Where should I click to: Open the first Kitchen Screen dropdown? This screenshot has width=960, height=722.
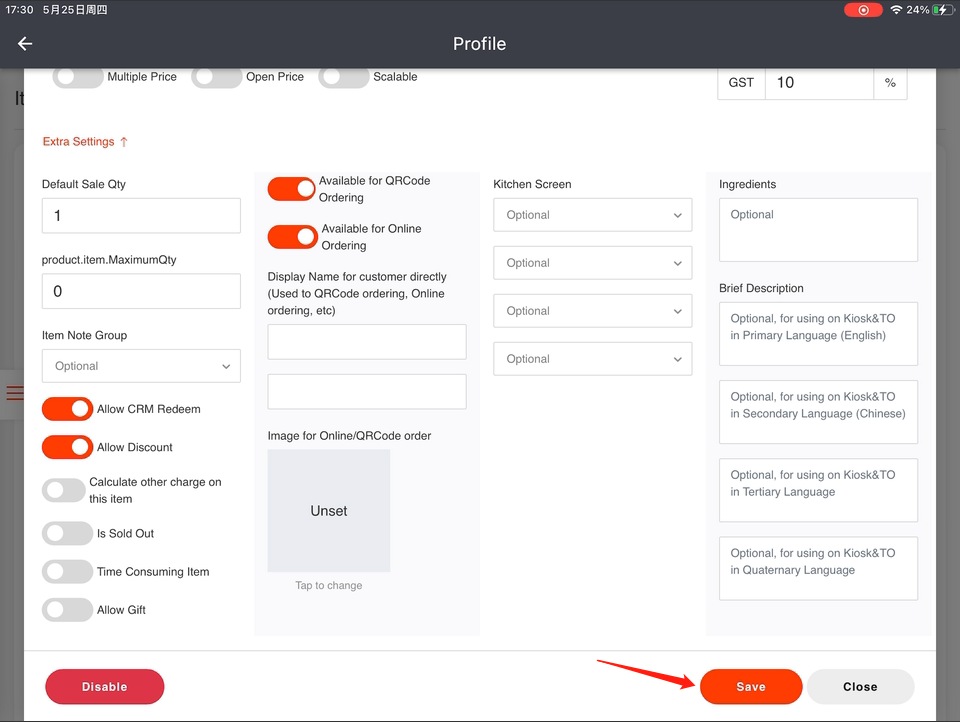click(592, 215)
